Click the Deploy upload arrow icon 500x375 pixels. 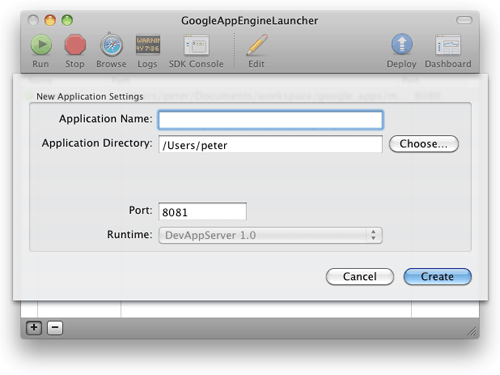[402, 44]
